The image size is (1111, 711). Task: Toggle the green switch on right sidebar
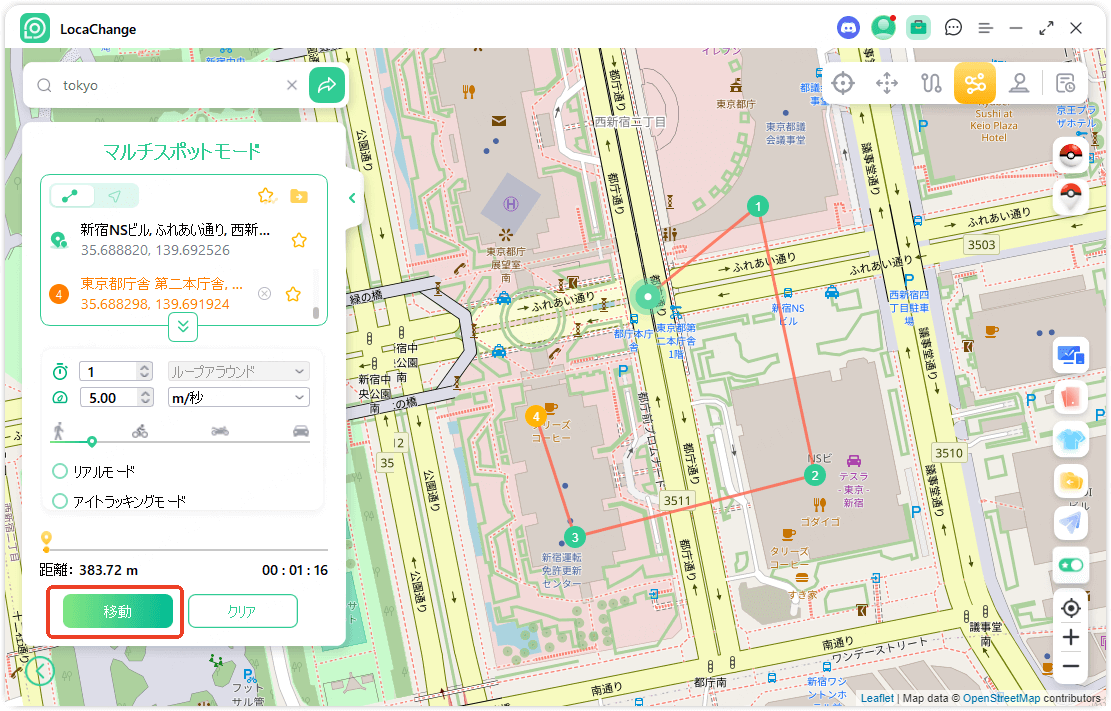click(x=1071, y=565)
